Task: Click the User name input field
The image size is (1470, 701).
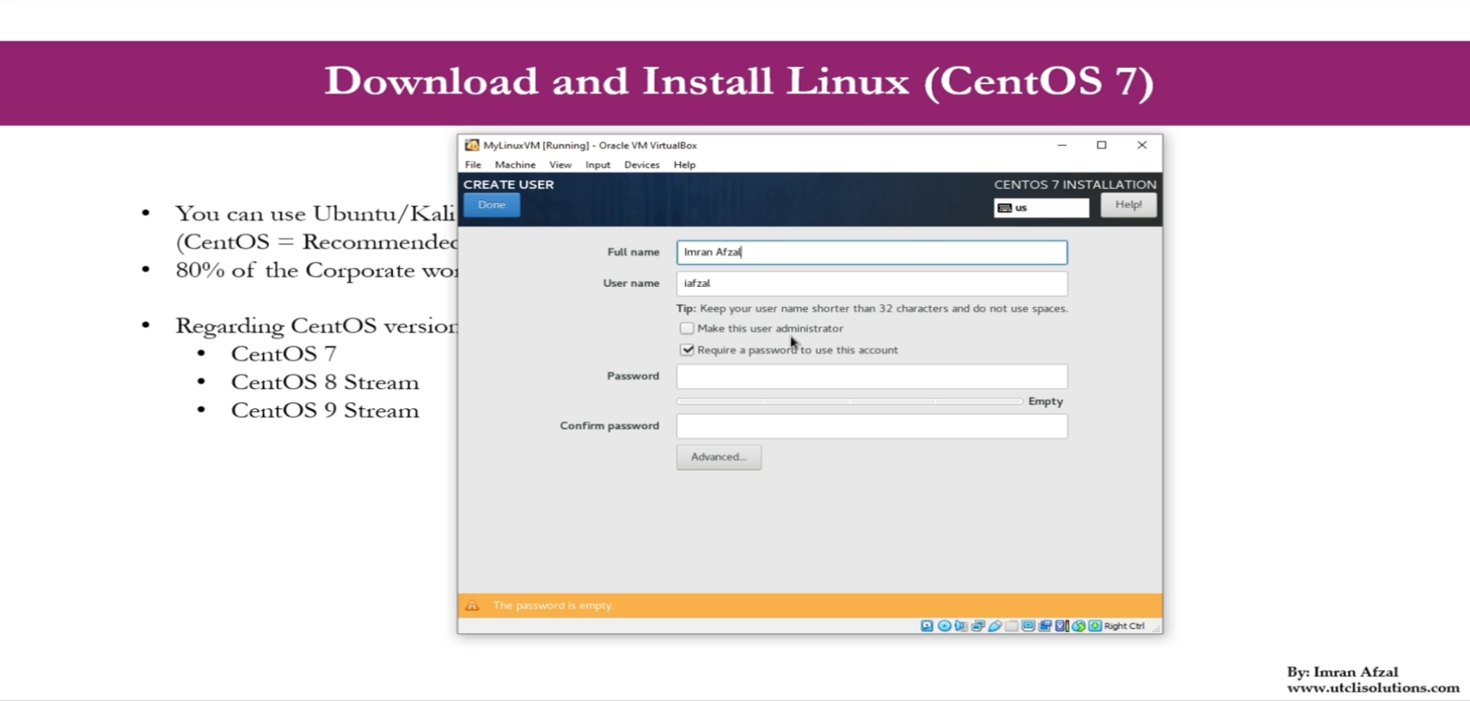Action: point(872,283)
